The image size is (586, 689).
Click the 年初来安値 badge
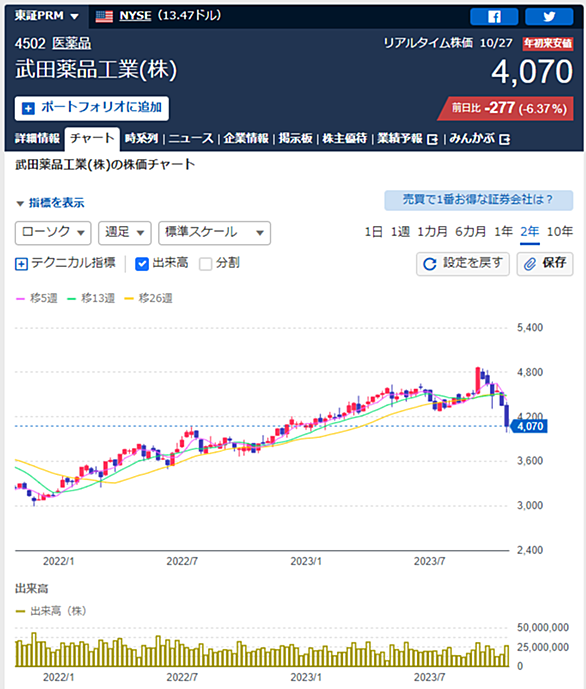(x=548, y=43)
